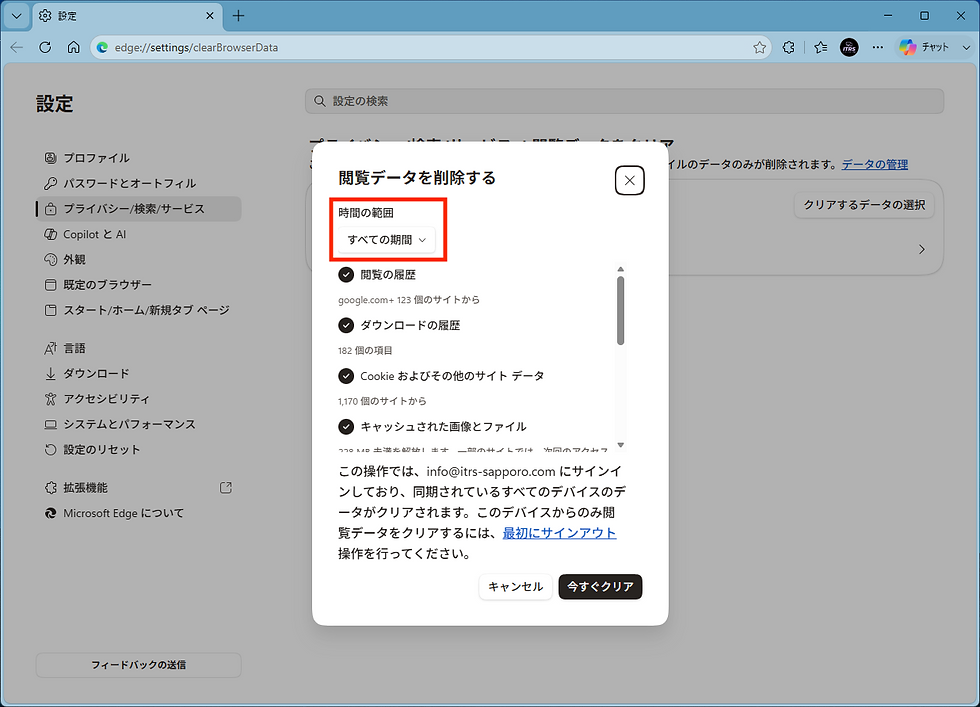This screenshot has width=980, height=707.
Task: Open Copilot chat (チャット) button
Action: click(924, 48)
